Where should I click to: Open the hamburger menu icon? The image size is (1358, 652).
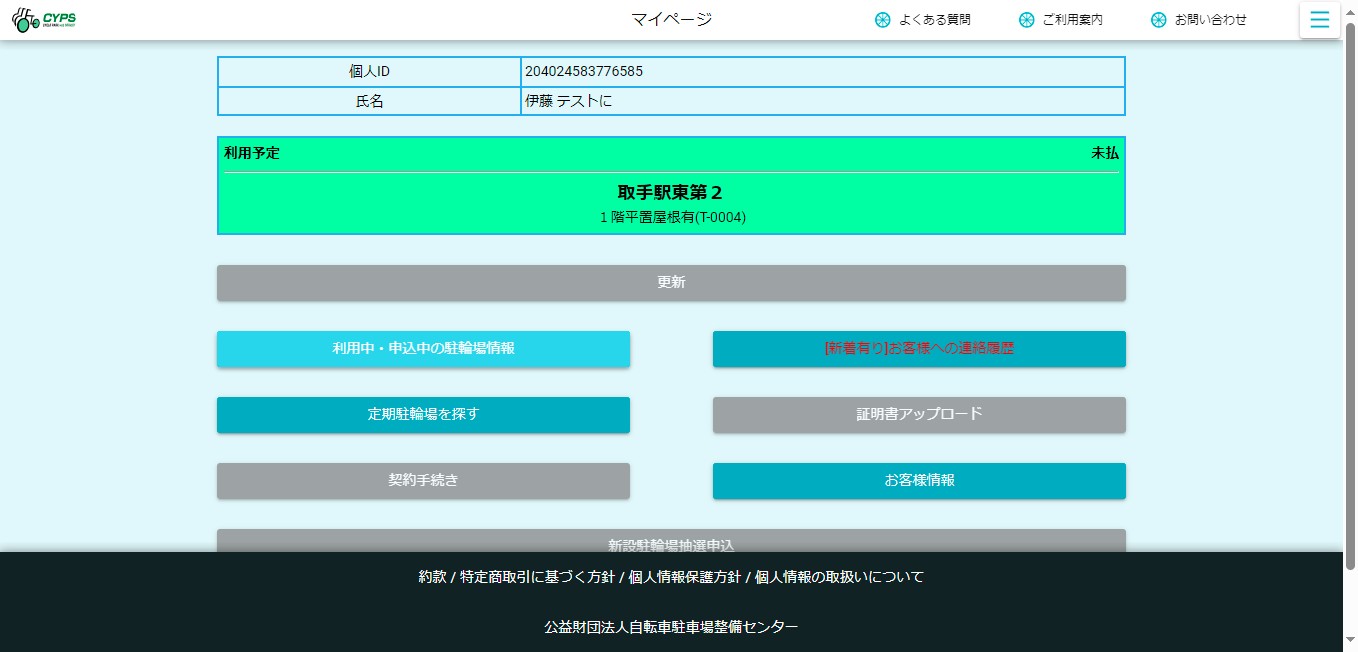tap(1319, 20)
